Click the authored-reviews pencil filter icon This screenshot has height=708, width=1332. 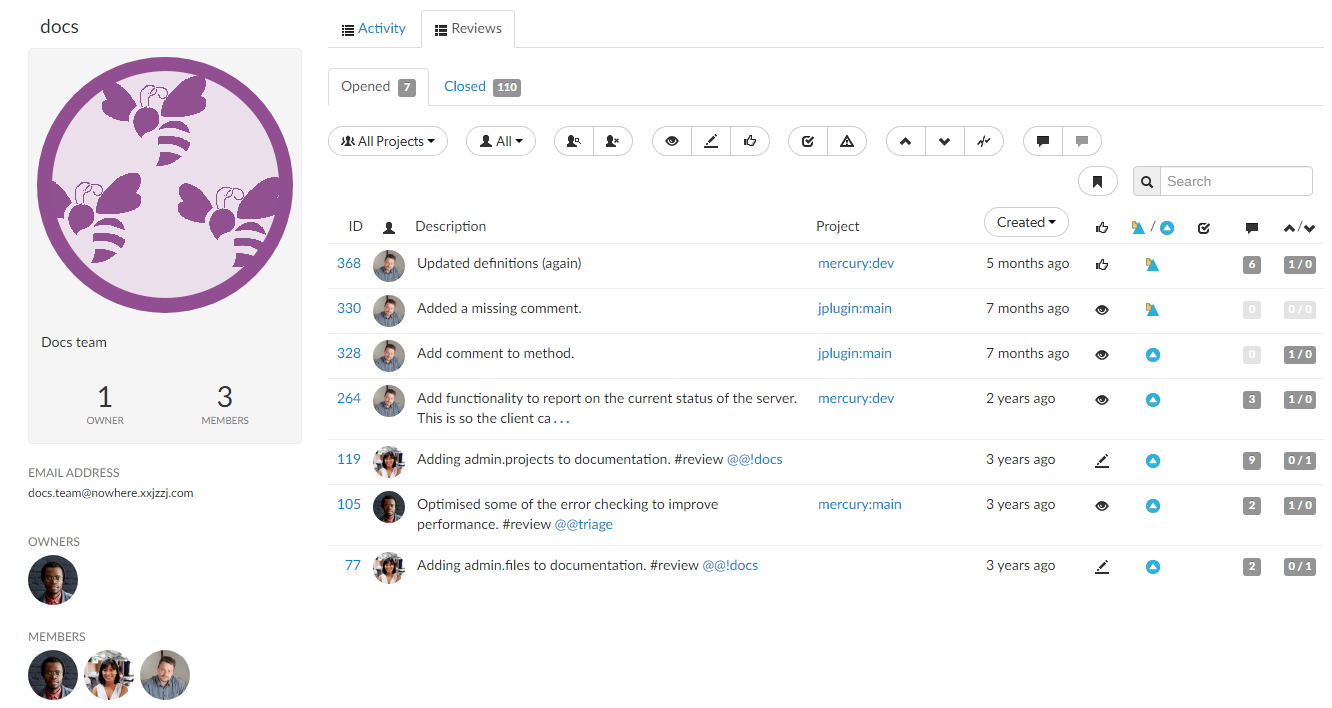[711, 141]
